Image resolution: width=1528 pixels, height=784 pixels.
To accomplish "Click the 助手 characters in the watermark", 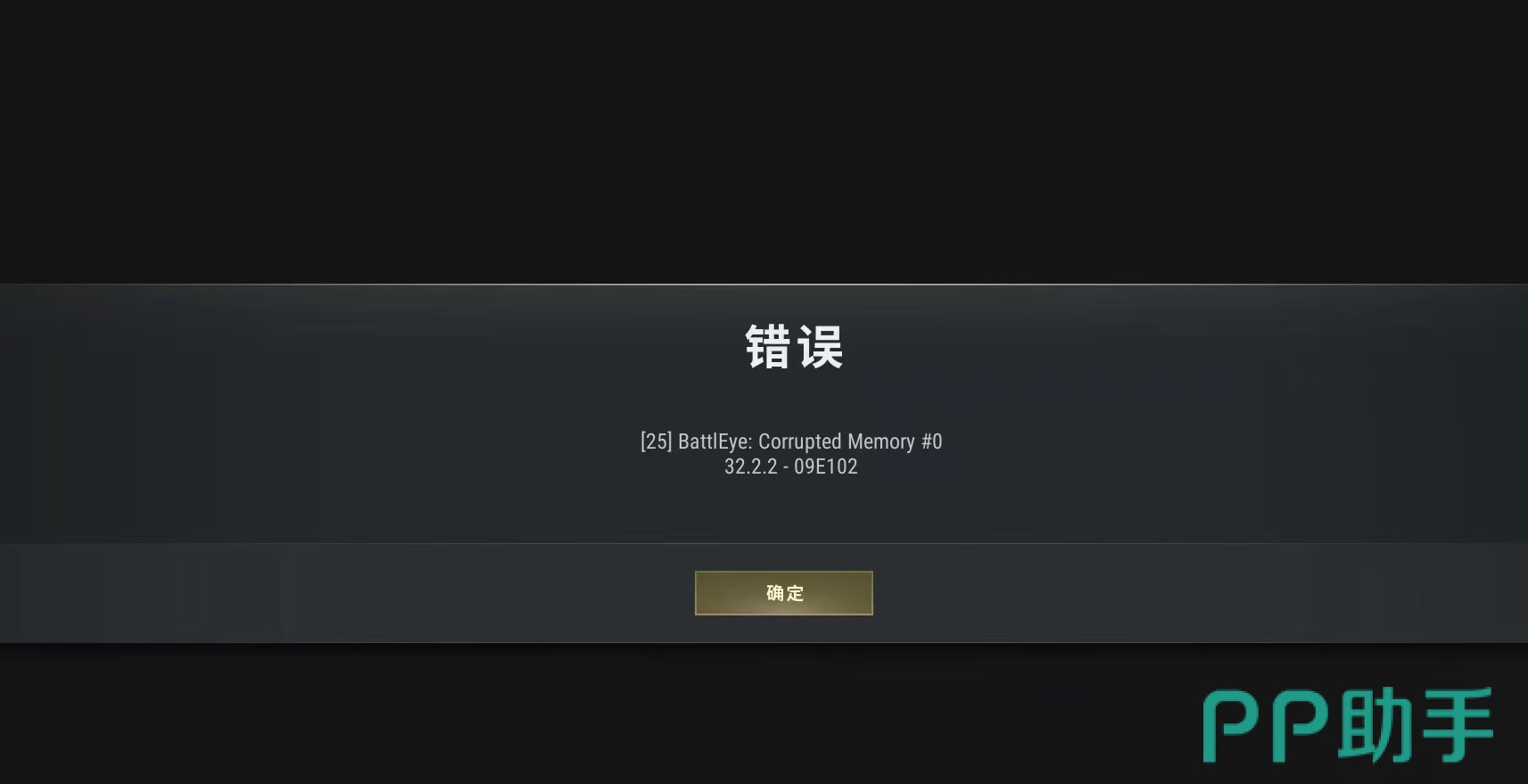I will [x=1416, y=725].
